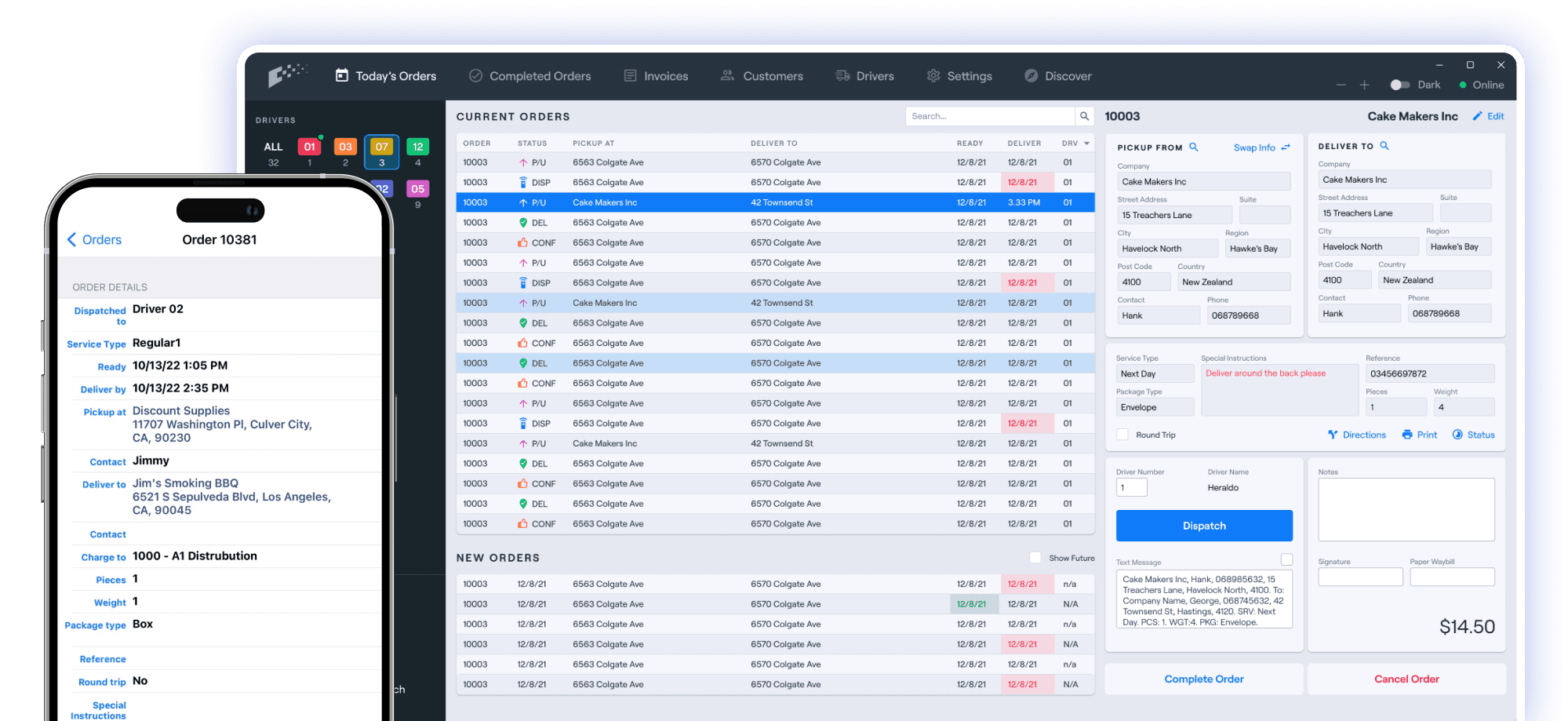
Task: Tick the Text Message checkbox
Action: click(x=1286, y=559)
